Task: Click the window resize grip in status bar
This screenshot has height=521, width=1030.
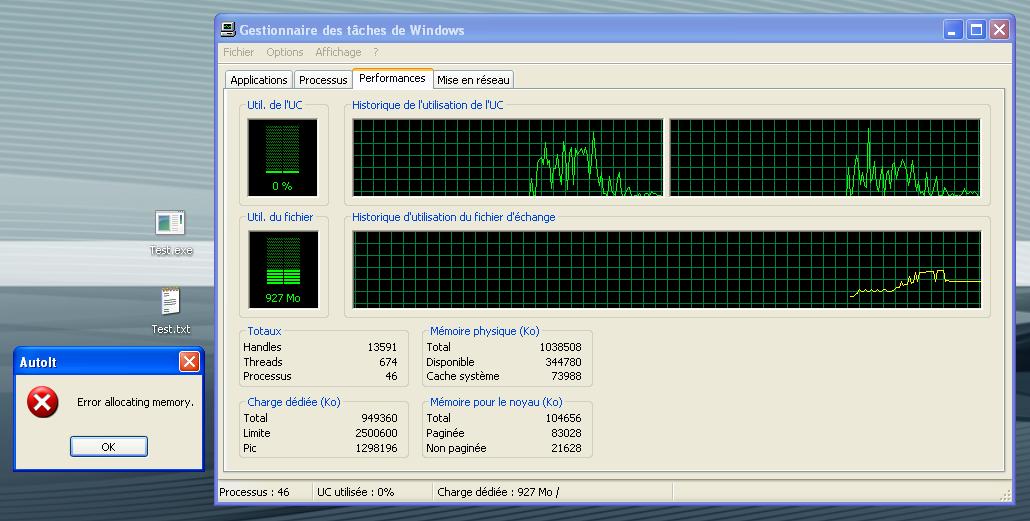Action: pyautogui.click(x=1006, y=496)
